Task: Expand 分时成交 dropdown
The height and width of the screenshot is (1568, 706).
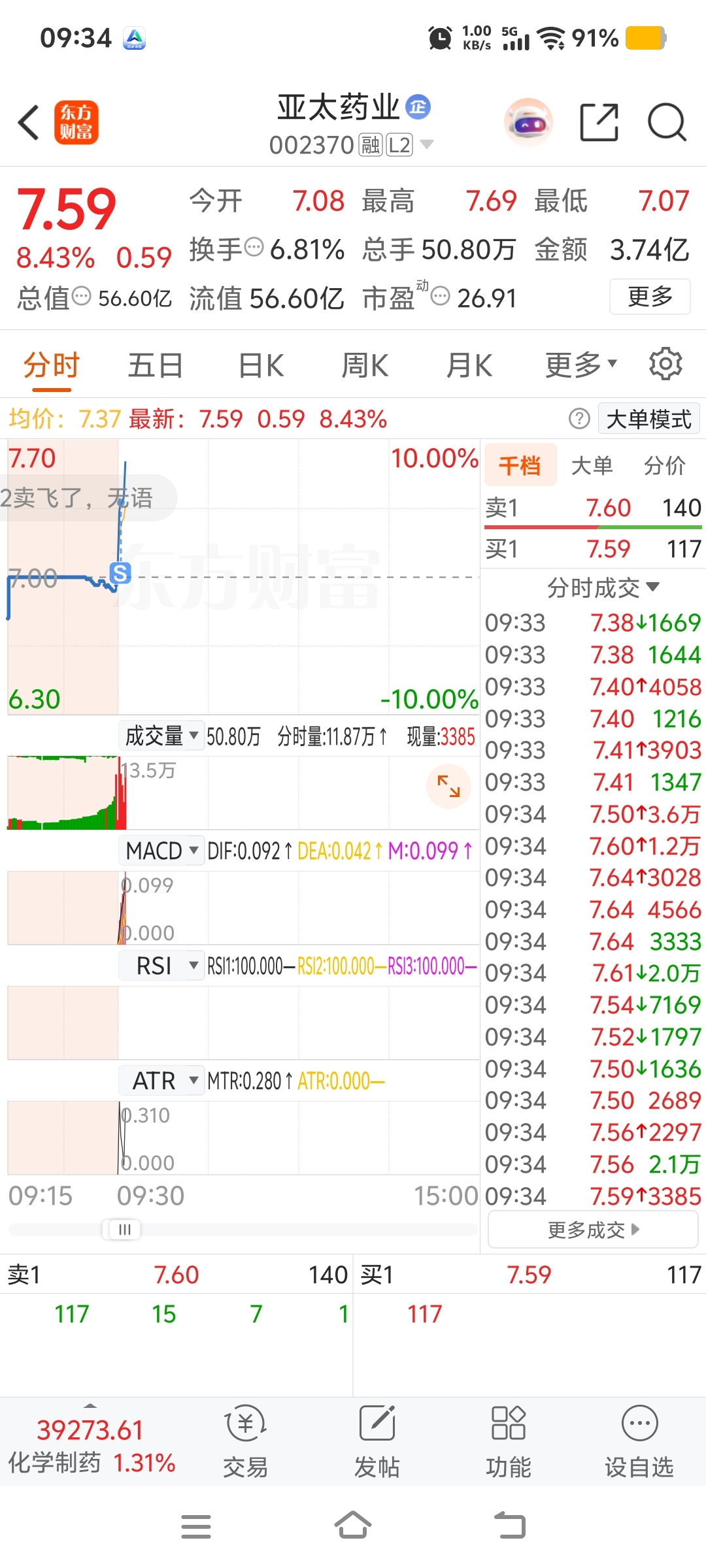Action: tap(603, 588)
